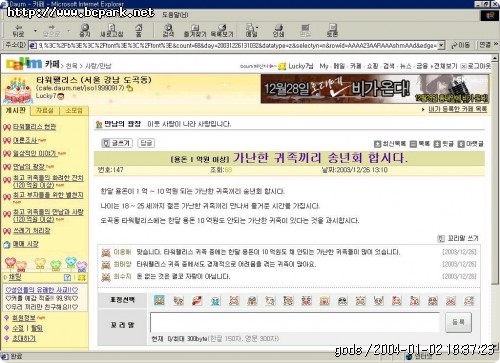Click the Daum logo

click(x=24, y=63)
